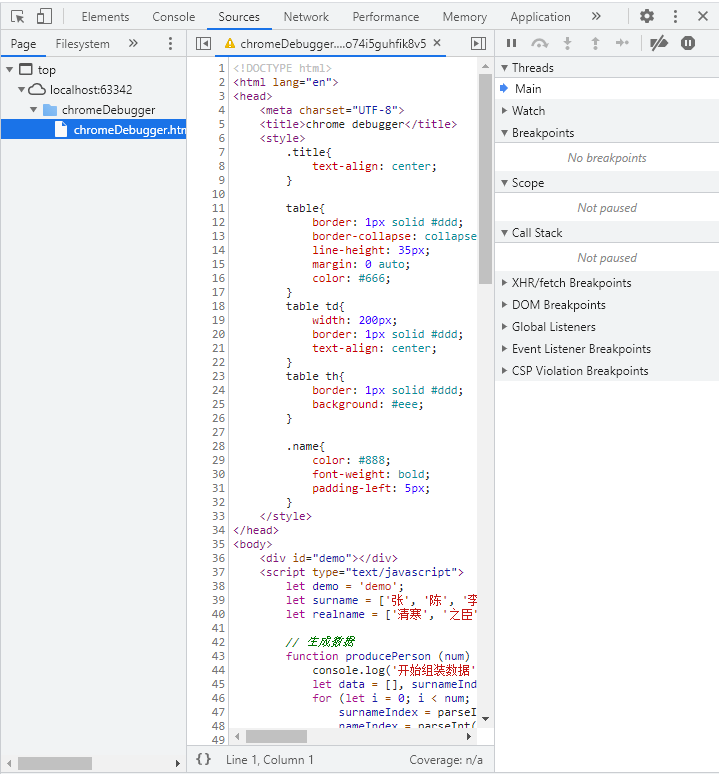This screenshot has height=774, width=719.
Task: Click the chromeDebugger blue folder icon
Action: point(50,110)
